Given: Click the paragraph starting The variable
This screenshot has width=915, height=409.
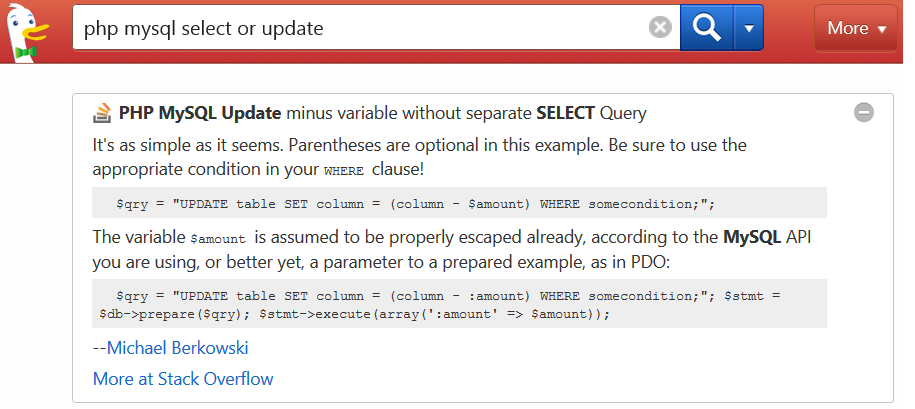Looking at the screenshot, I should point(452,250).
